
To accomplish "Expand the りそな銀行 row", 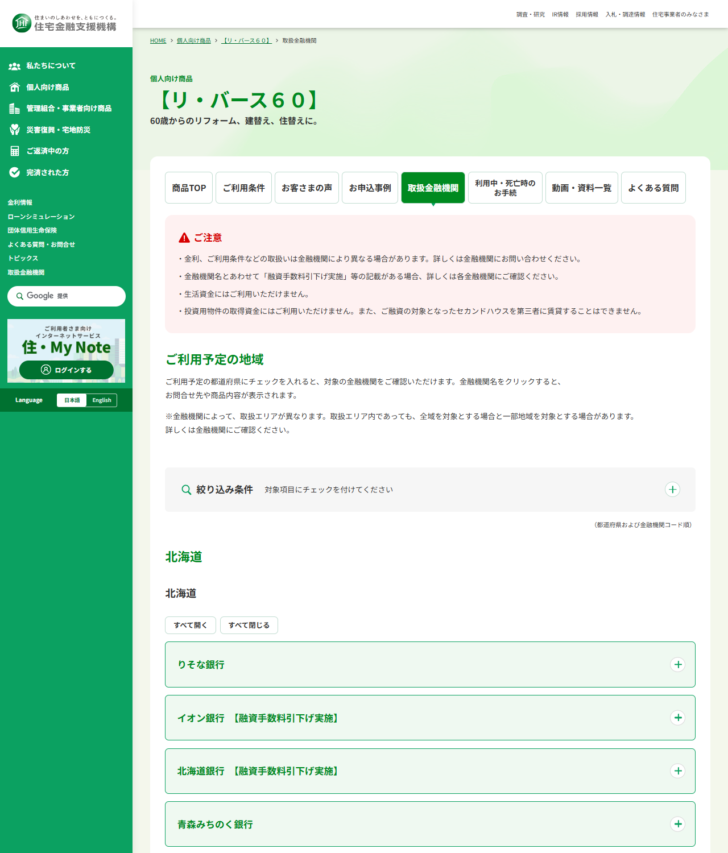I will (430, 664).
